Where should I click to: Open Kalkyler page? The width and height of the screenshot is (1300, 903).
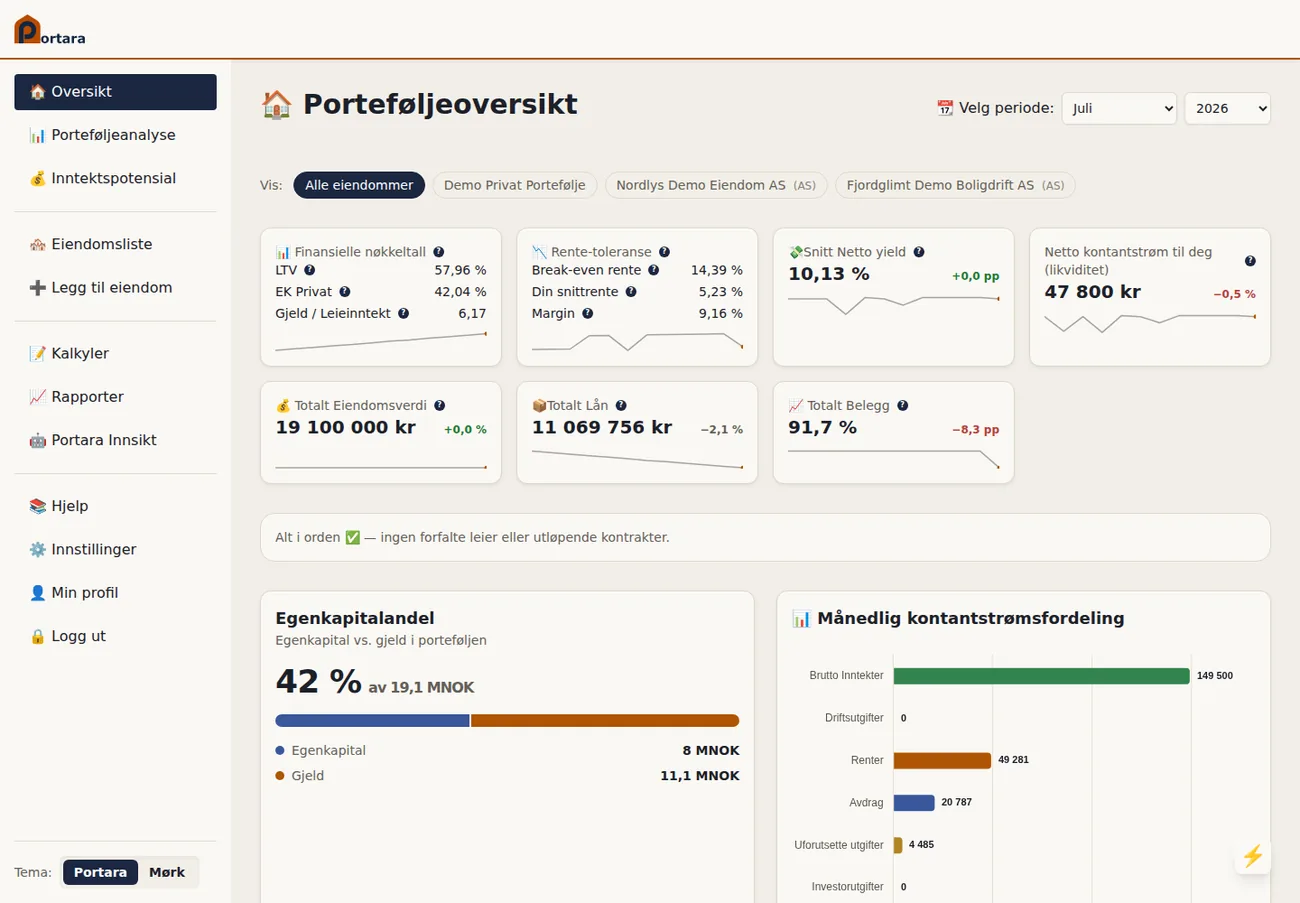click(x=115, y=353)
